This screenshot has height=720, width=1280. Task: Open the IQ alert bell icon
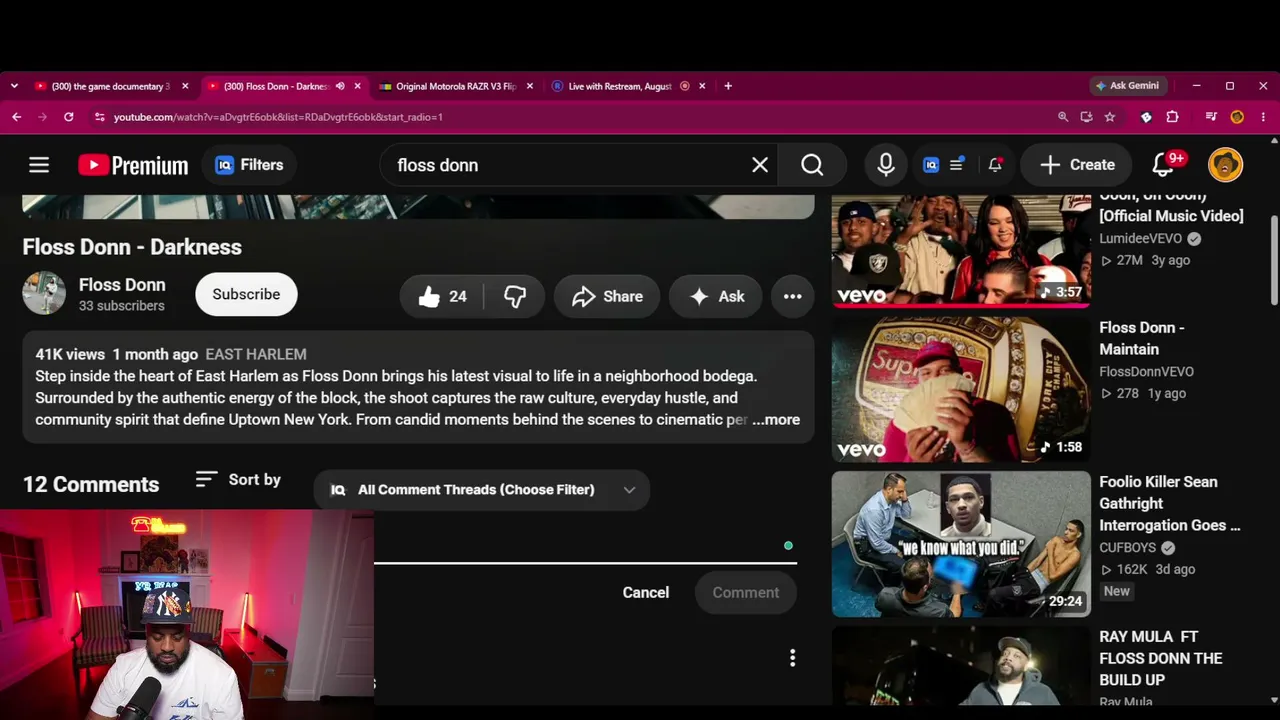[995, 165]
